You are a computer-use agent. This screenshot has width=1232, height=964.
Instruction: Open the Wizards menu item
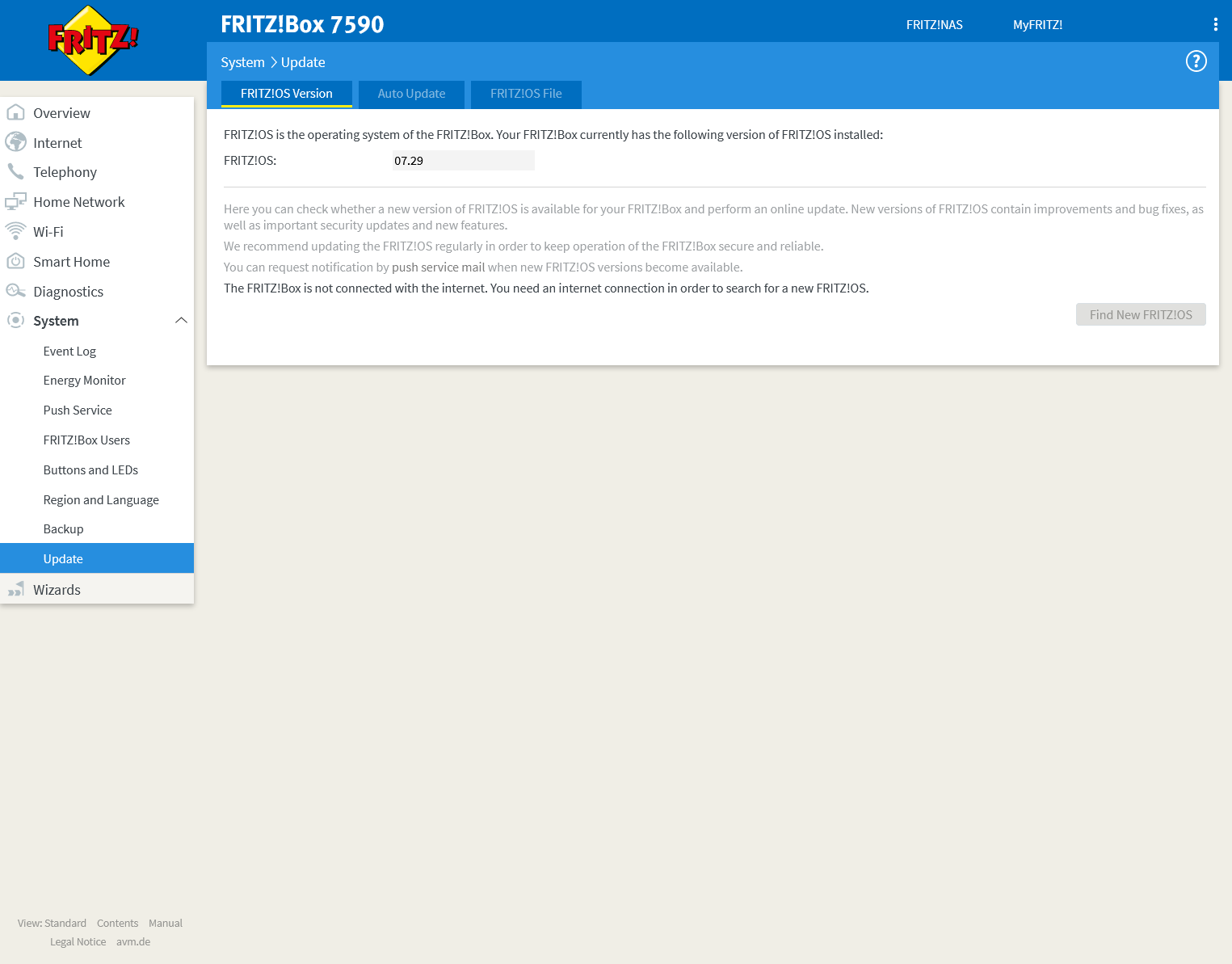click(x=97, y=590)
